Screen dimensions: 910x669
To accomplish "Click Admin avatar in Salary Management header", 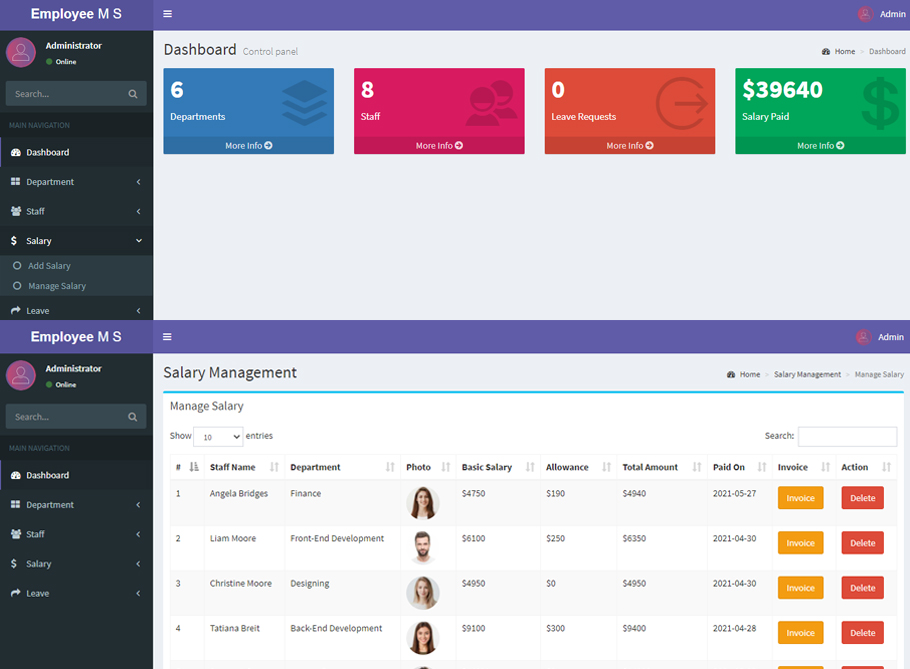I will (x=864, y=337).
